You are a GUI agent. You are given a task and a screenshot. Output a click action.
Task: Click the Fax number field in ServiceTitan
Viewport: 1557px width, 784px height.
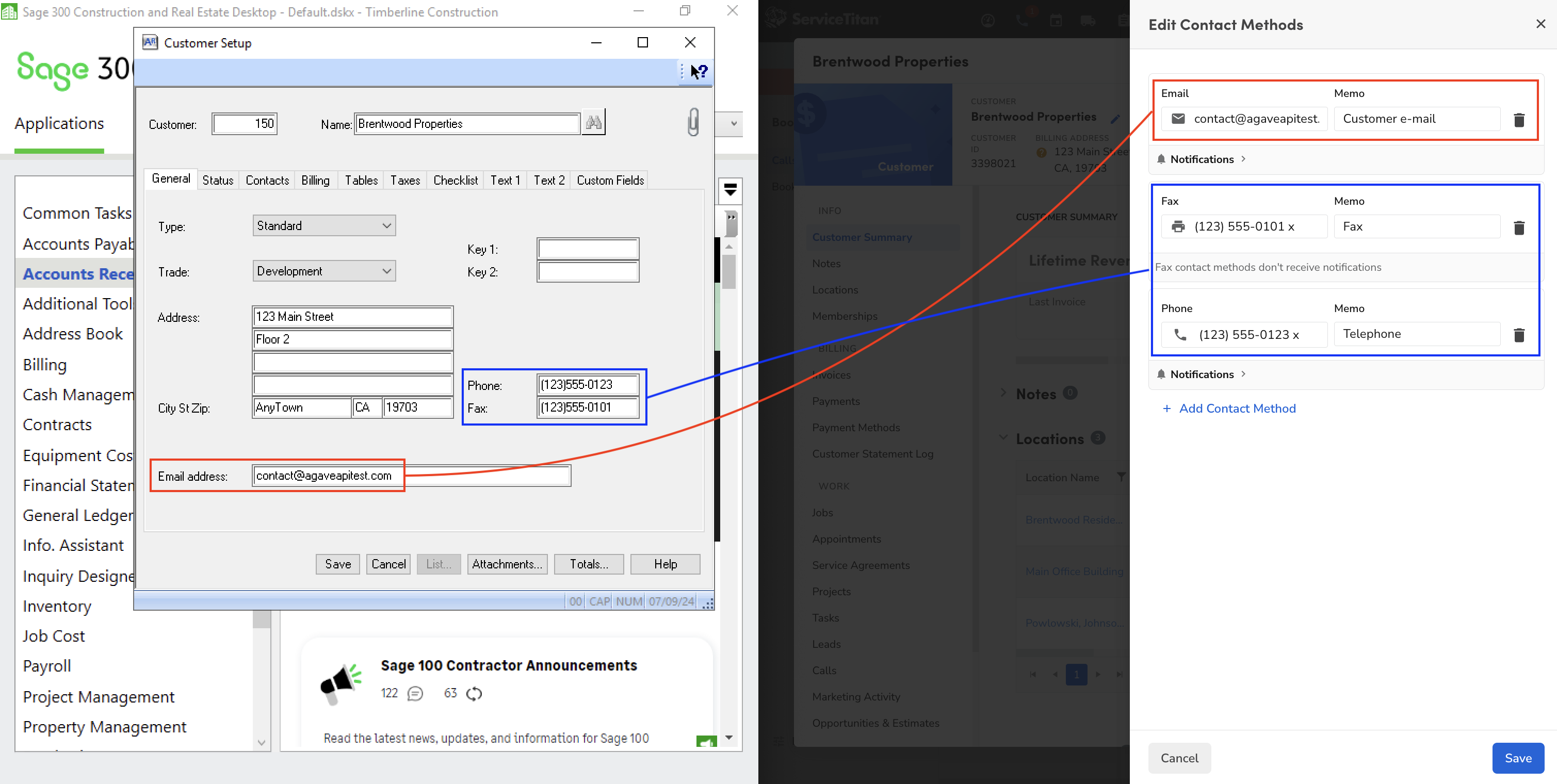tap(1244, 226)
